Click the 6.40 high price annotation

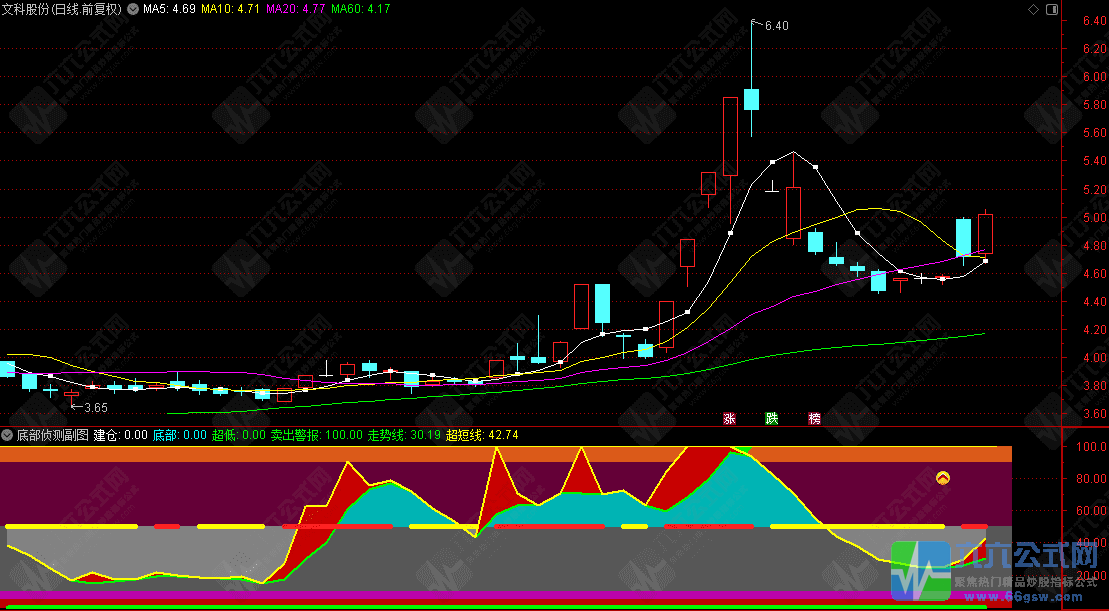point(776,25)
